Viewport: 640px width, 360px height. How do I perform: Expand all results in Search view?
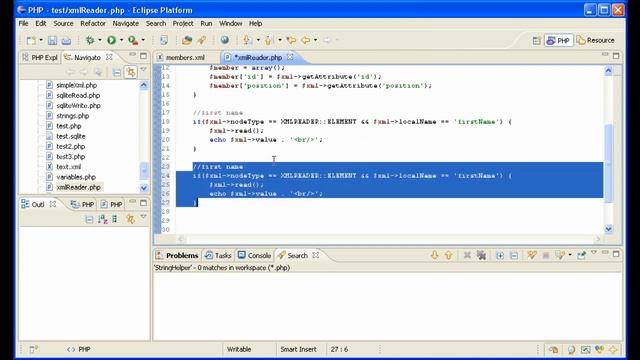(500, 256)
